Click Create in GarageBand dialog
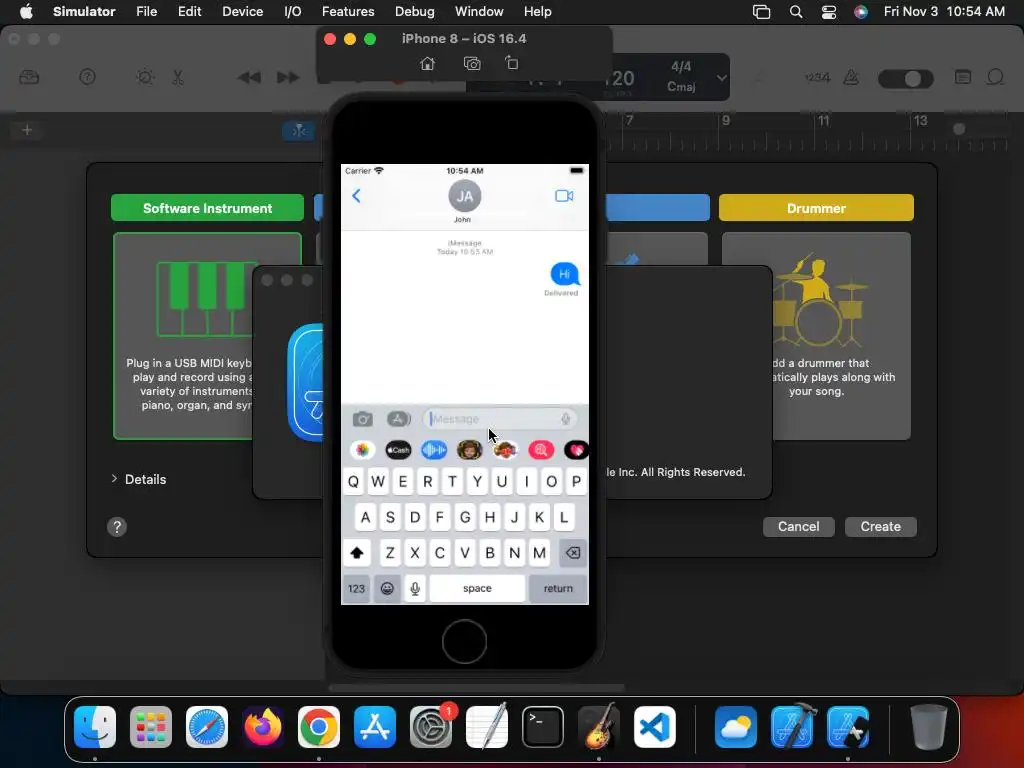This screenshot has height=768, width=1024. point(880,526)
